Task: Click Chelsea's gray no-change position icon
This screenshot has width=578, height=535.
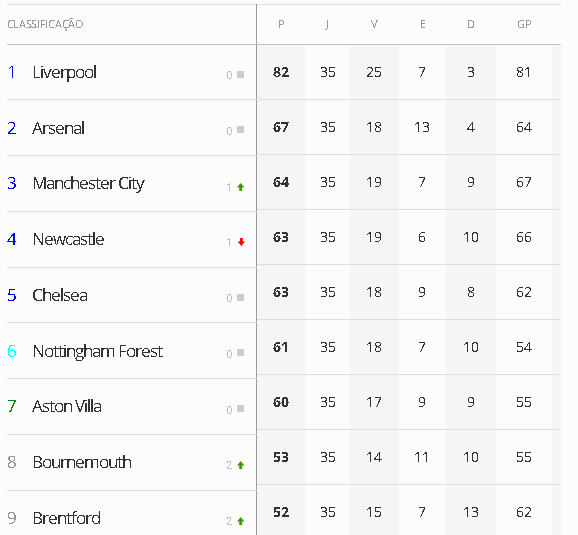Action: (x=240, y=298)
